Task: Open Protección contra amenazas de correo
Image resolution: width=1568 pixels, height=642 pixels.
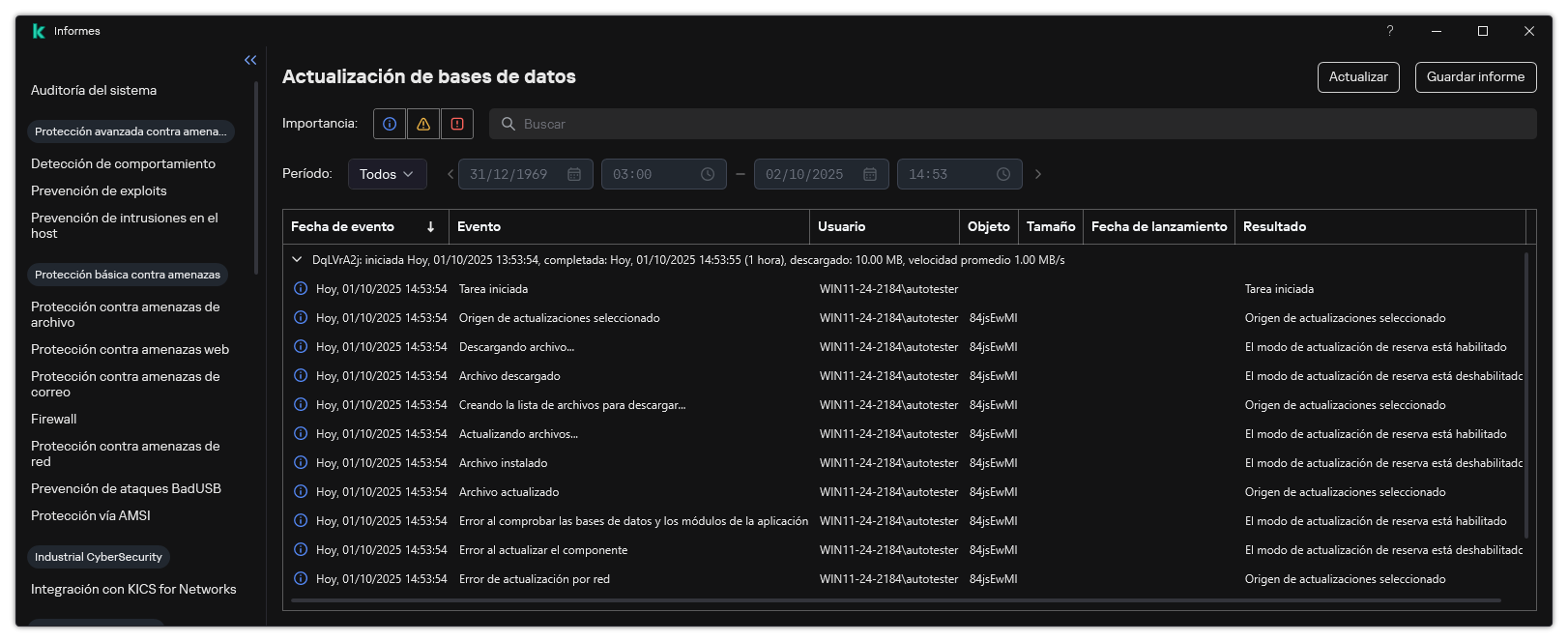Action: click(126, 384)
